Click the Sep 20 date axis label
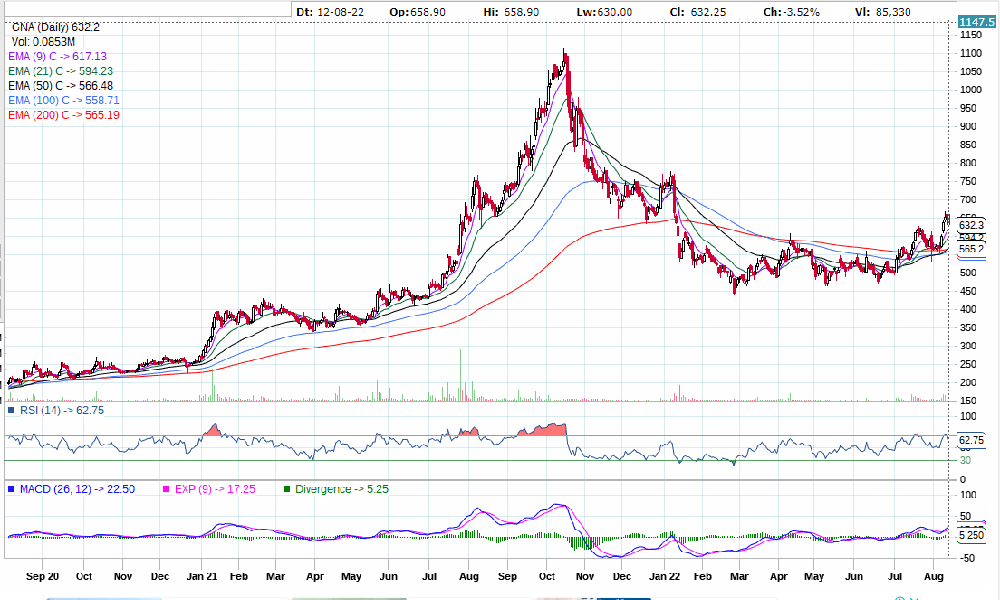This screenshot has height=600, width=1000. coord(43,576)
